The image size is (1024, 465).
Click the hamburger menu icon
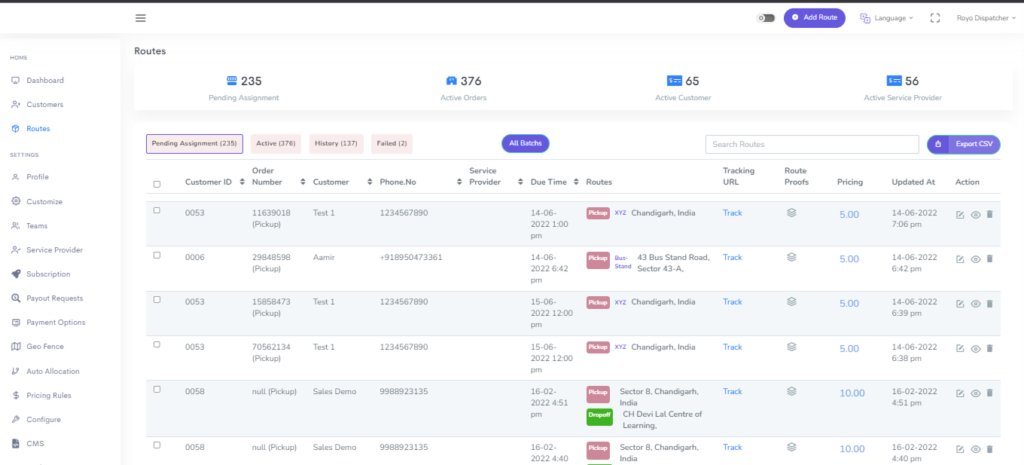click(140, 18)
